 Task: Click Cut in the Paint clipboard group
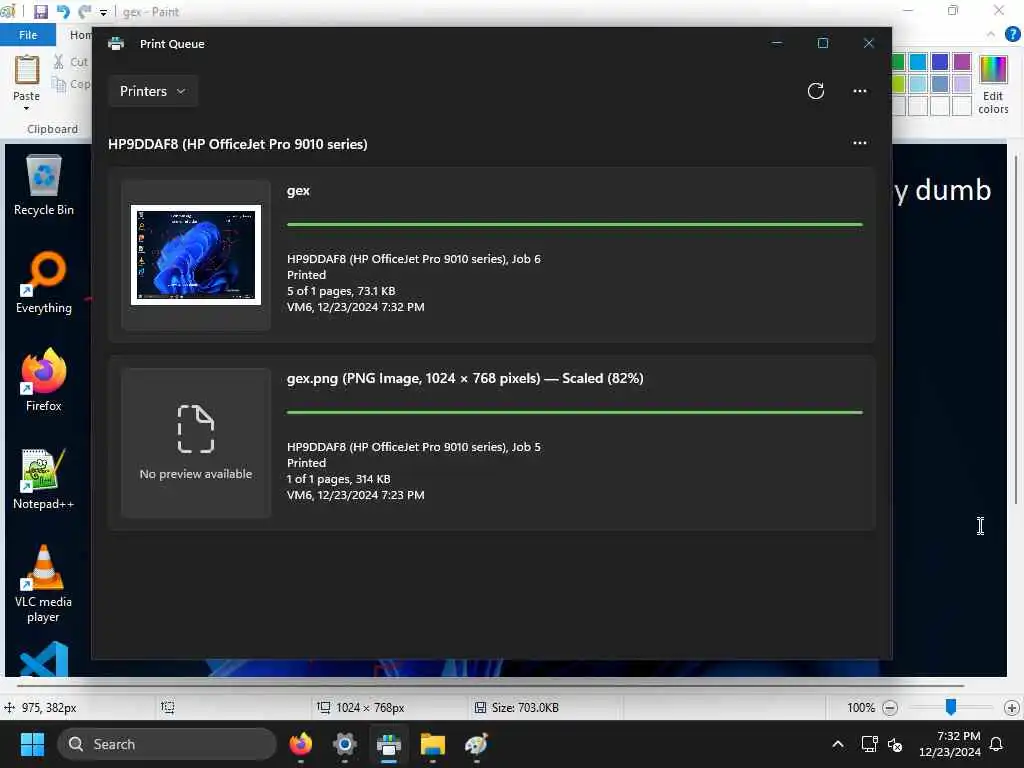[x=71, y=61]
